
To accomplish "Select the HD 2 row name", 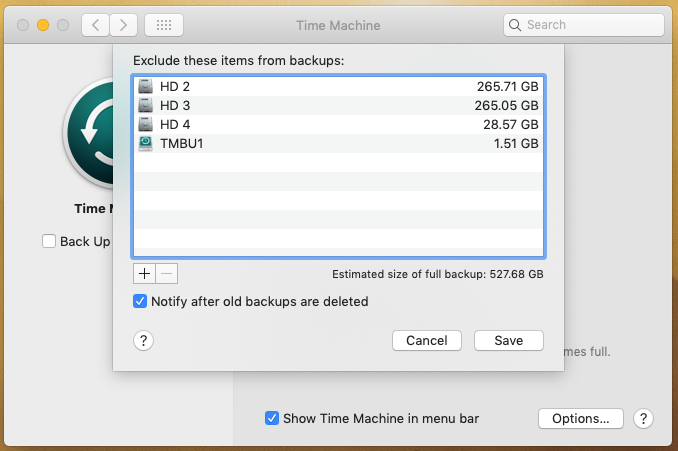I will pos(175,86).
